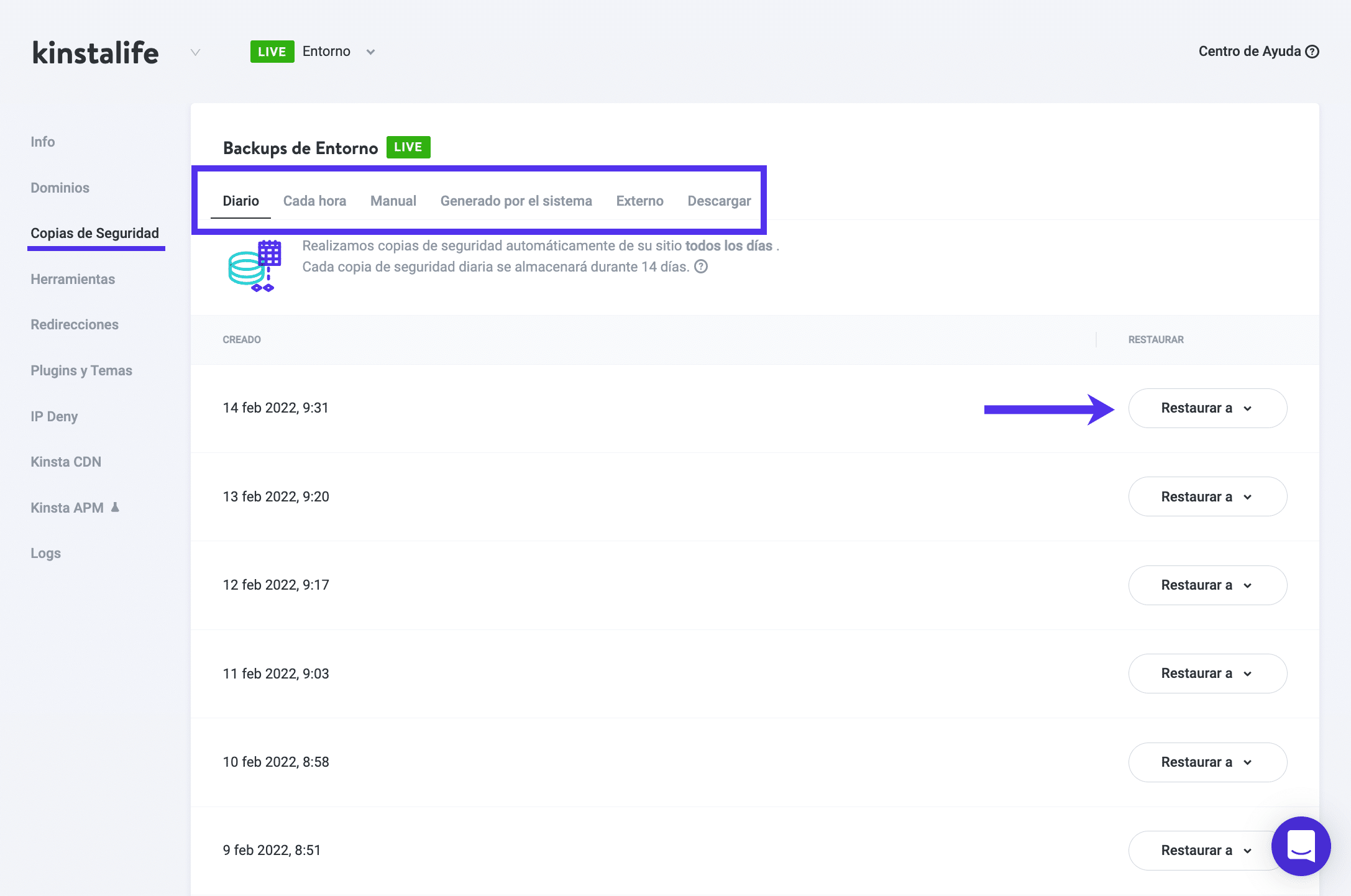Switch to the Cada hora tab
The width and height of the screenshot is (1351, 896).
314,201
